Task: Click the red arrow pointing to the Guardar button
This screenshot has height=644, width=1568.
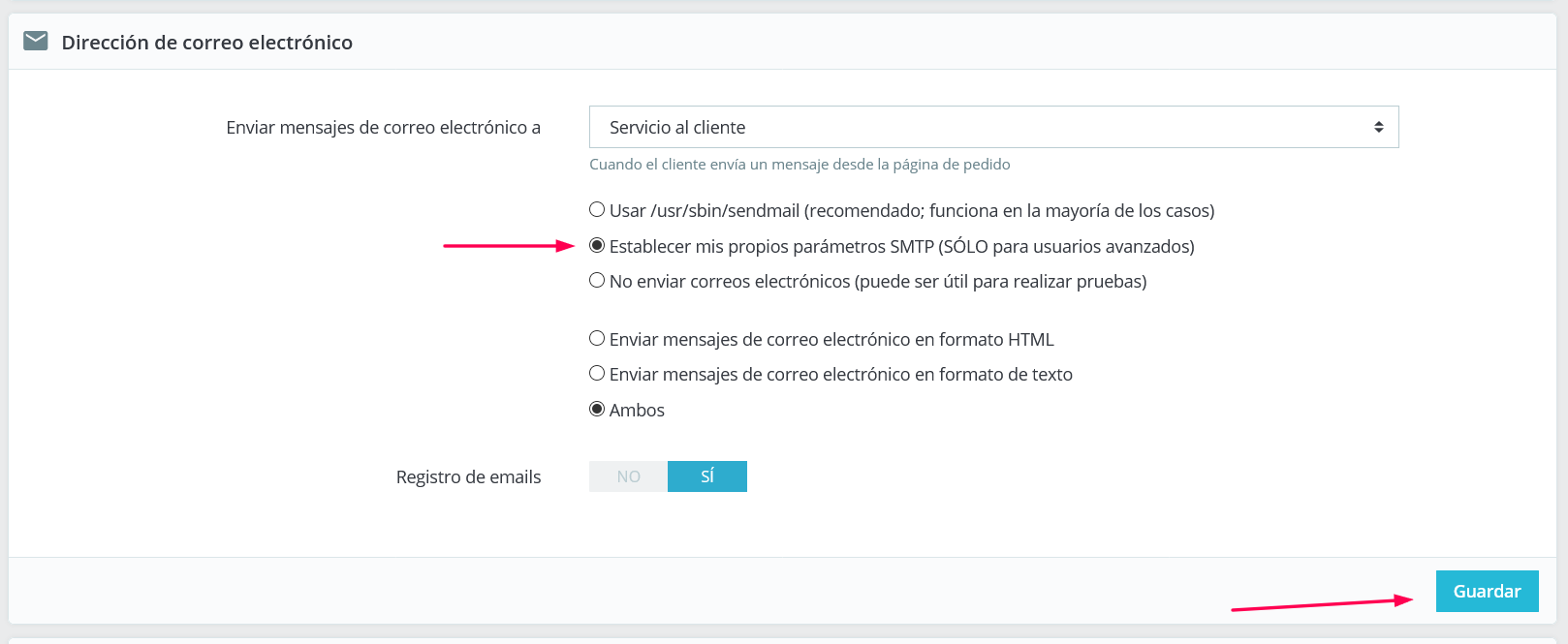Action: click(x=1322, y=604)
